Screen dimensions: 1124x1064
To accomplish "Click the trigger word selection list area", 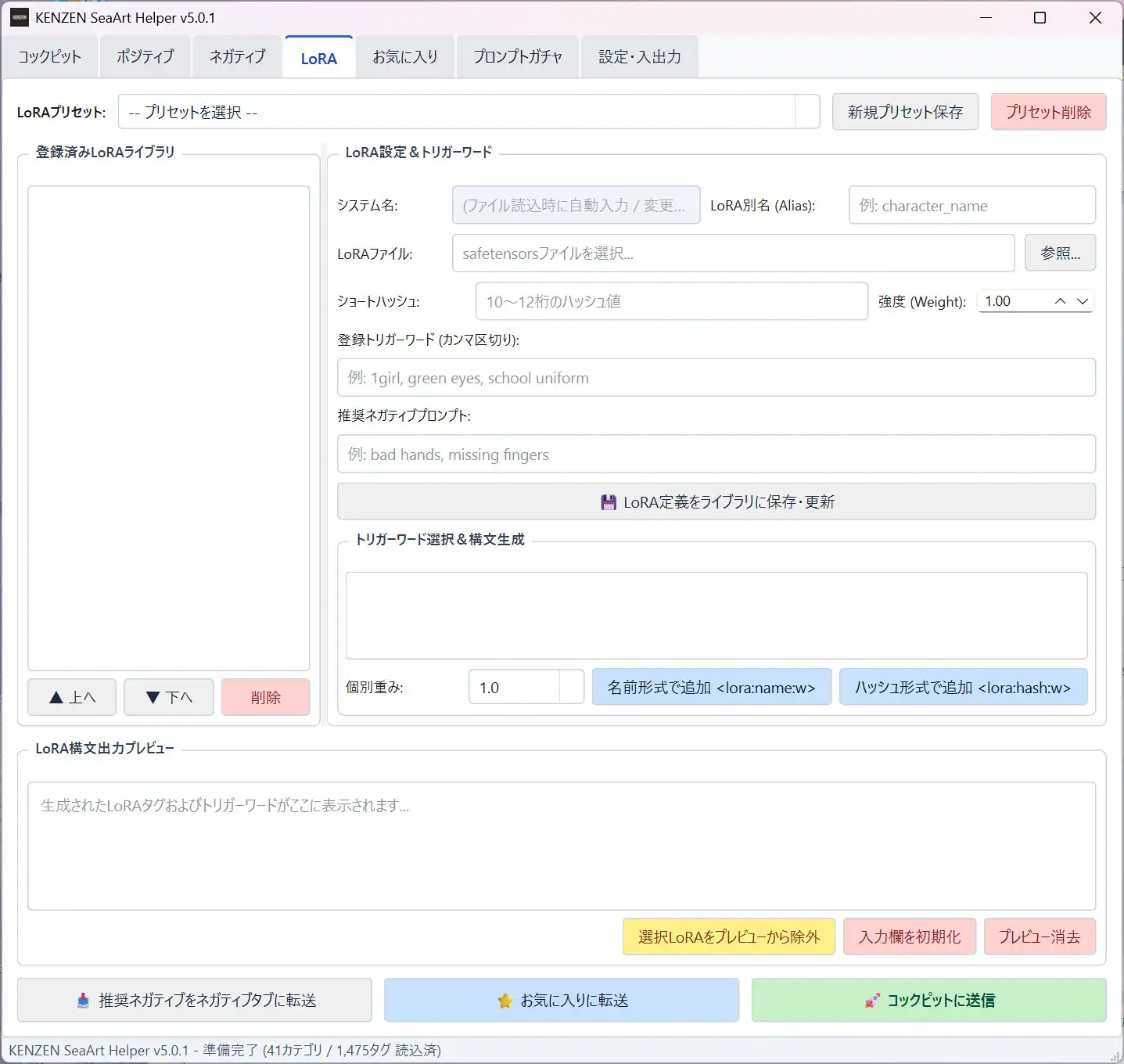I will coord(716,616).
